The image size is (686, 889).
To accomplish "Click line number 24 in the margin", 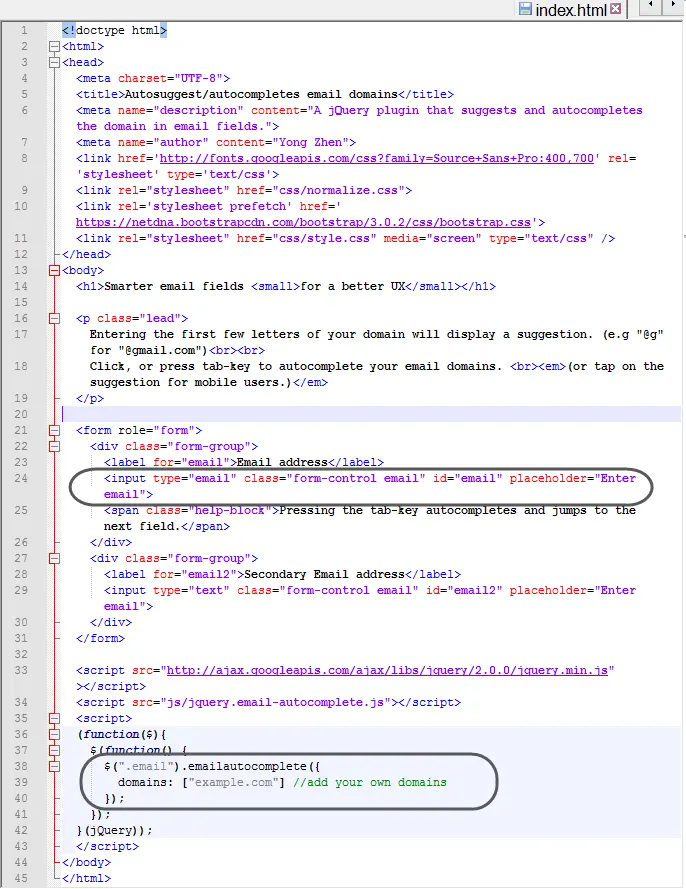I will click(21, 479).
